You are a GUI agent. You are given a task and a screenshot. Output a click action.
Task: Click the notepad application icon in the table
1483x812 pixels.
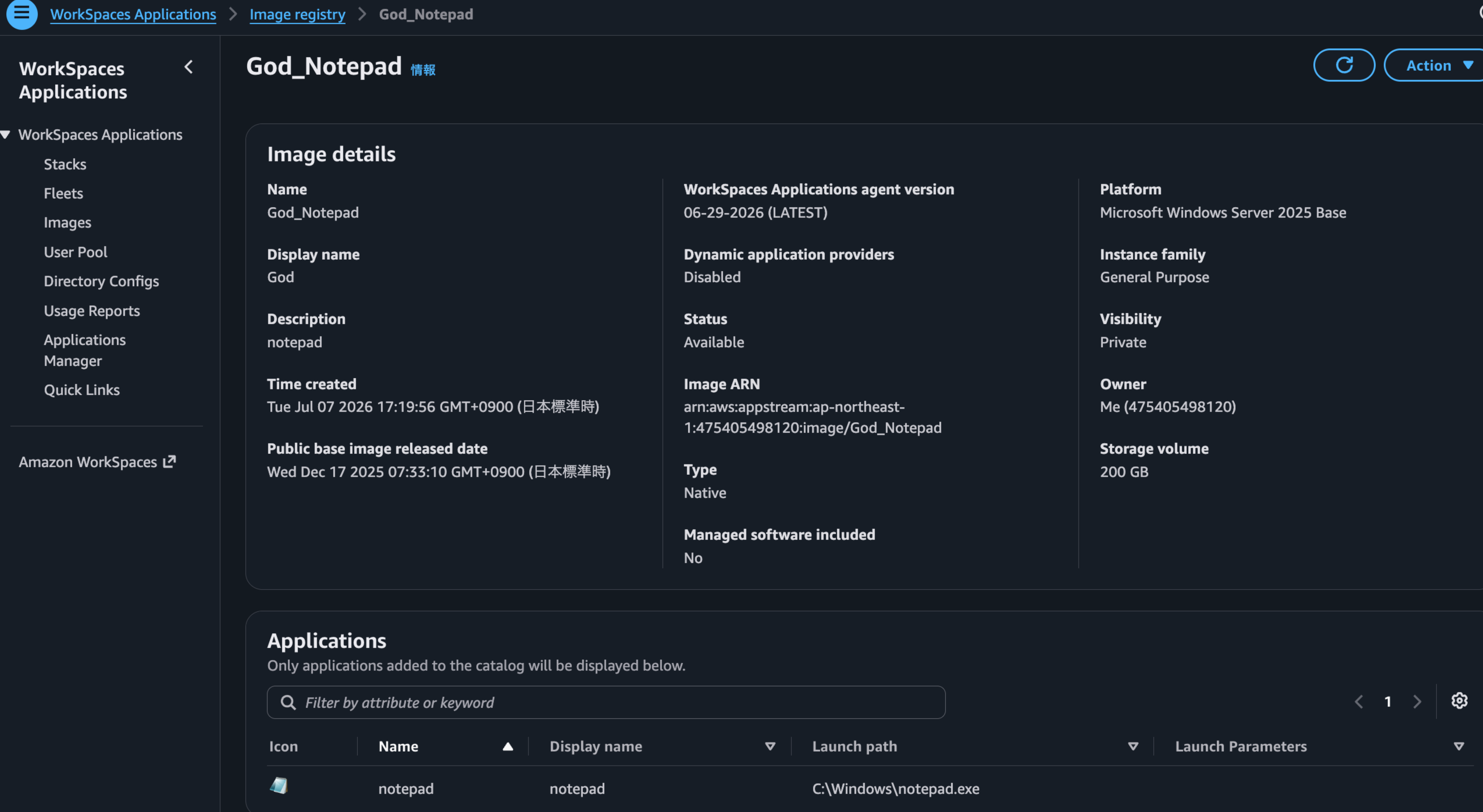click(x=279, y=786)
